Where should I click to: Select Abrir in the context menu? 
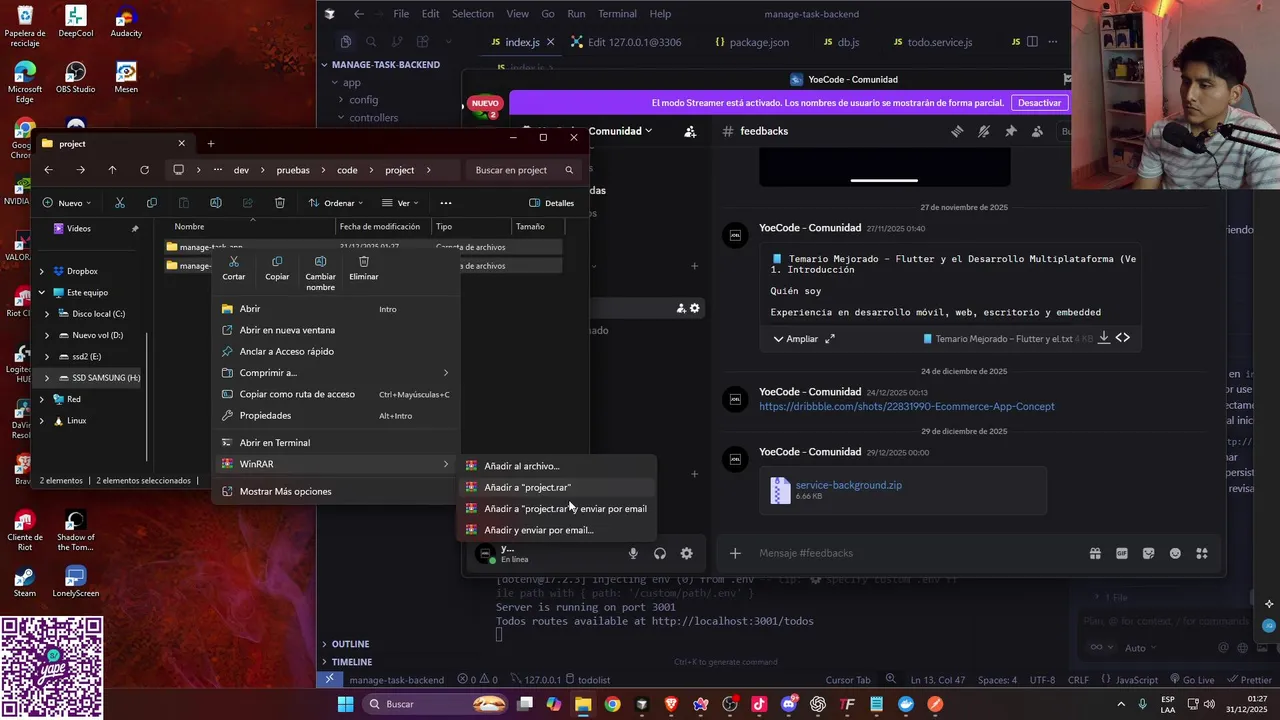click(x=336, y=309)
